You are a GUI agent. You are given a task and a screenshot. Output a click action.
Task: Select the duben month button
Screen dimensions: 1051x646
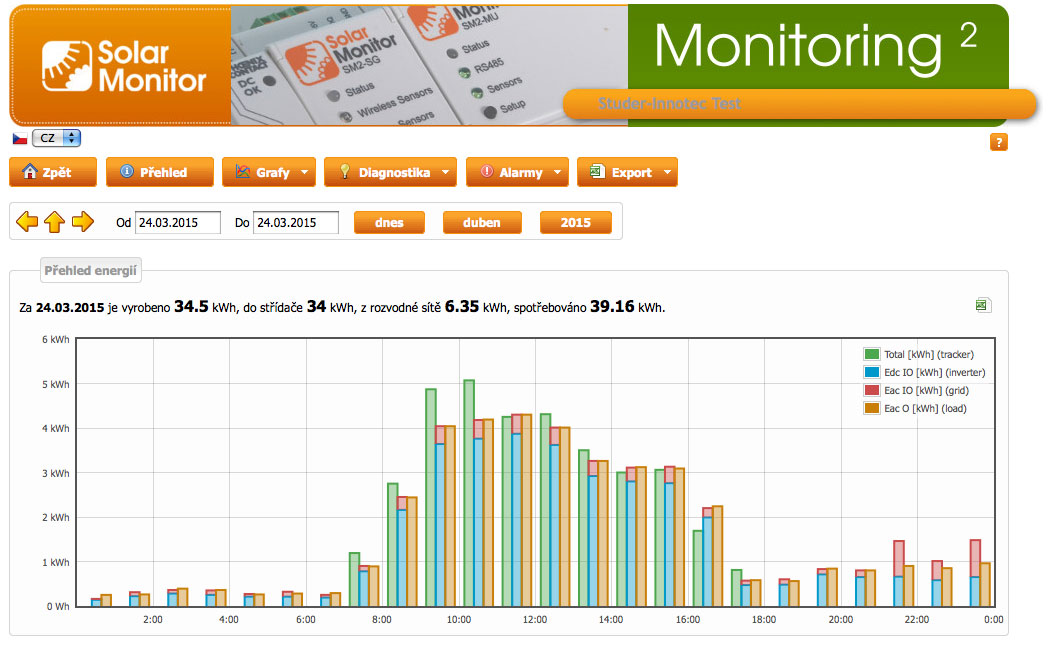(482, 222)
